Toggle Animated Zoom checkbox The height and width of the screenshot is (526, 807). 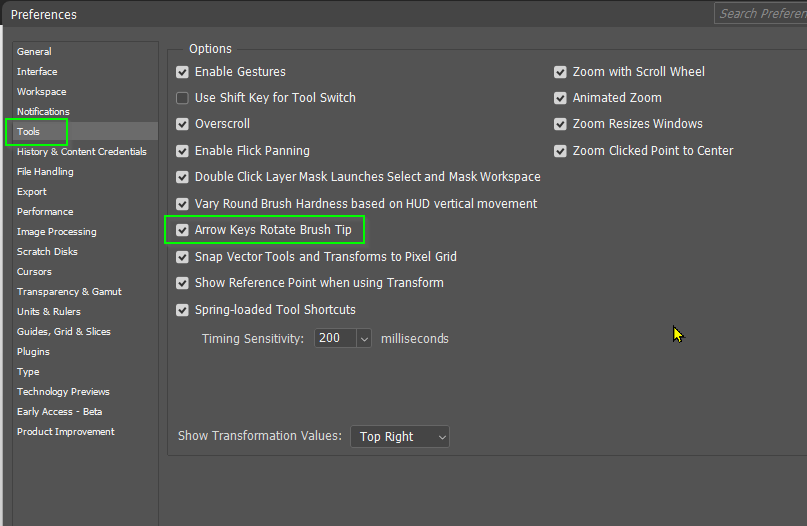click(560, 98)
